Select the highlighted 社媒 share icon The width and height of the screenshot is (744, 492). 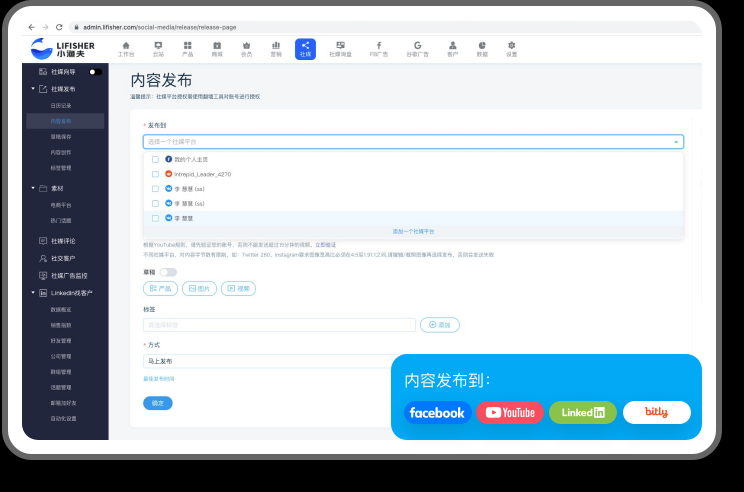click(305, 49)
